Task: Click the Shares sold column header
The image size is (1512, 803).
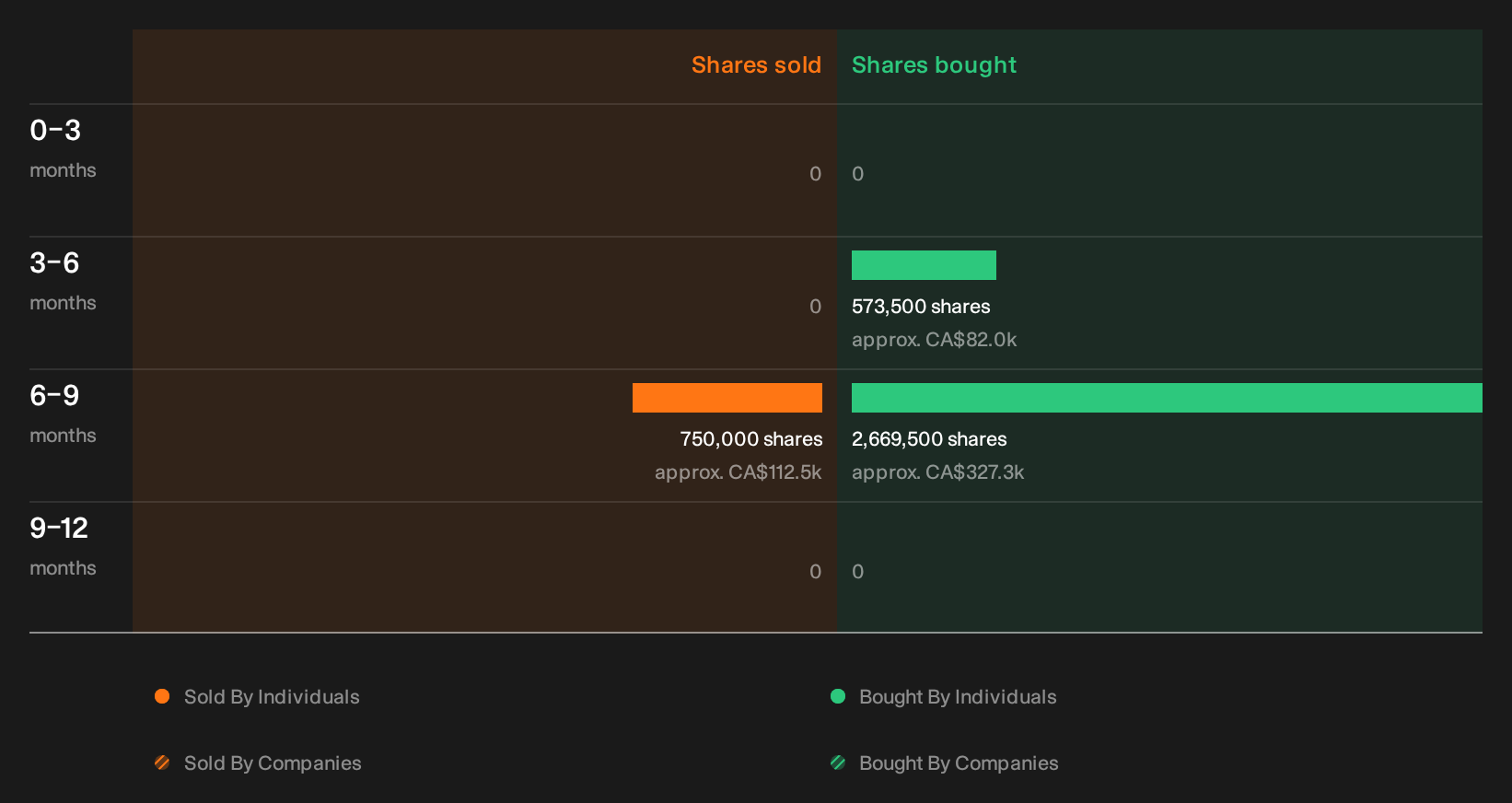Action: click(x=756, y=65)
